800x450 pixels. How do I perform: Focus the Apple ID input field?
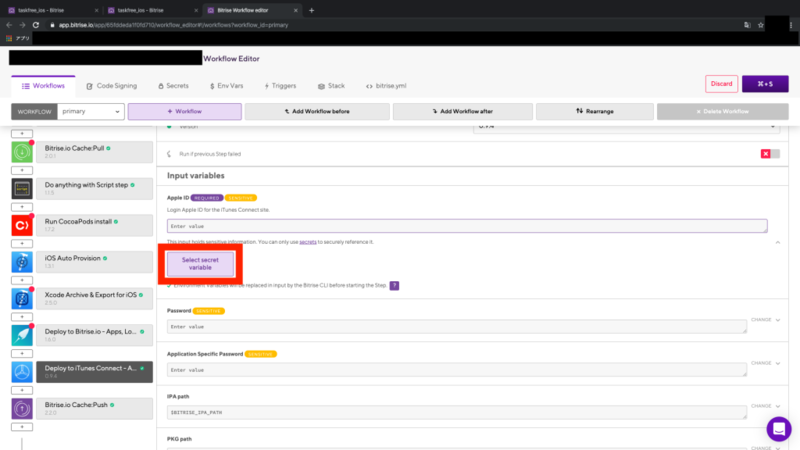point(467,226)
